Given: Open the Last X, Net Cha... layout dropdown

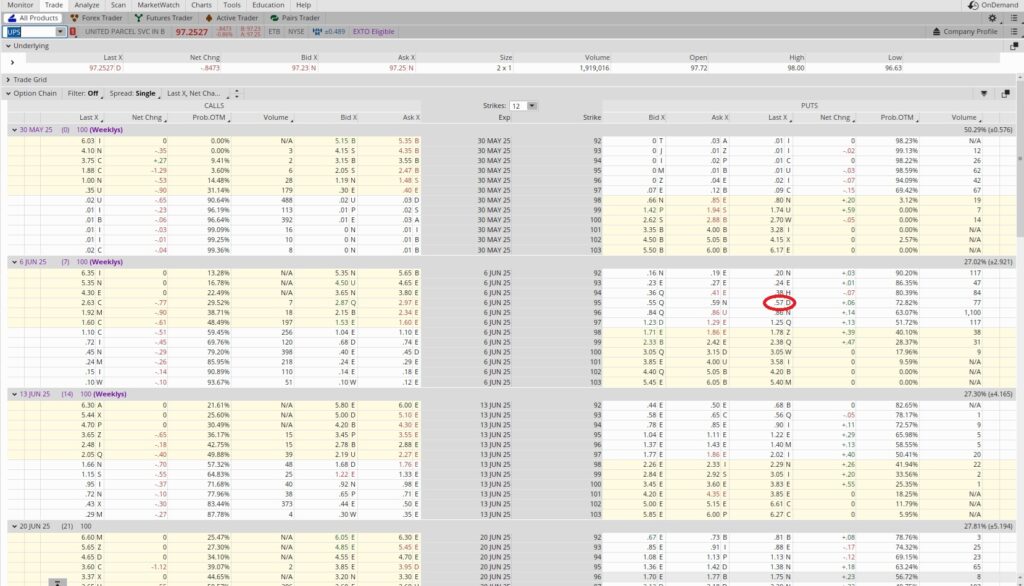Looking at the screenshot, I should click(196, 93).
